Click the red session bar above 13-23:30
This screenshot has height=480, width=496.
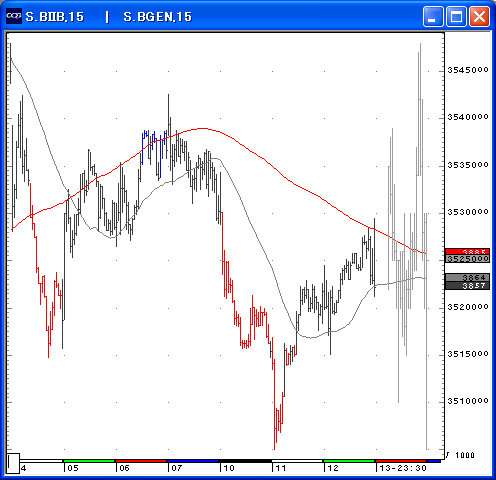click(401, 461)
